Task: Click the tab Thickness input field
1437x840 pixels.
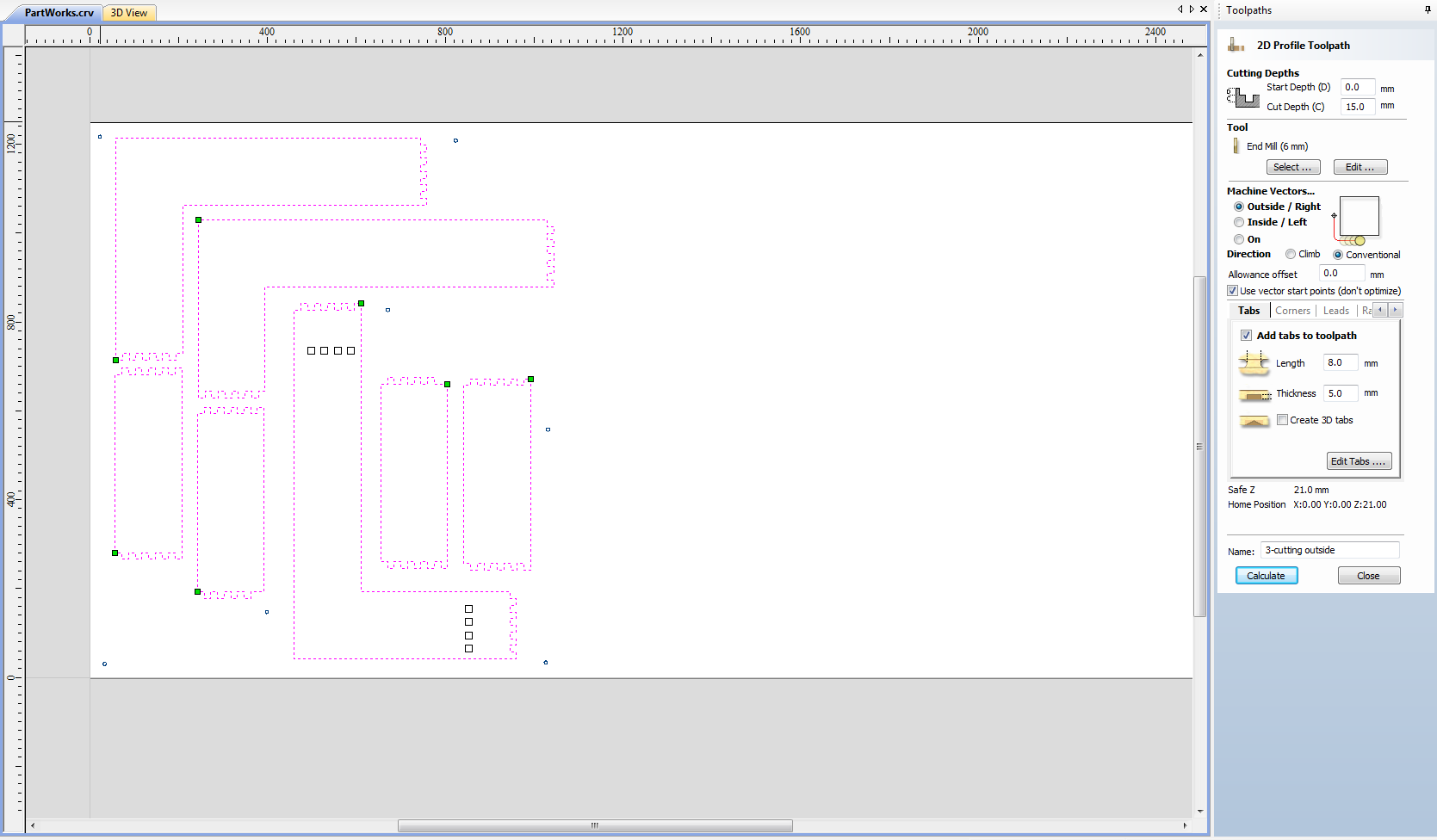Action: tap(1341, 393)
